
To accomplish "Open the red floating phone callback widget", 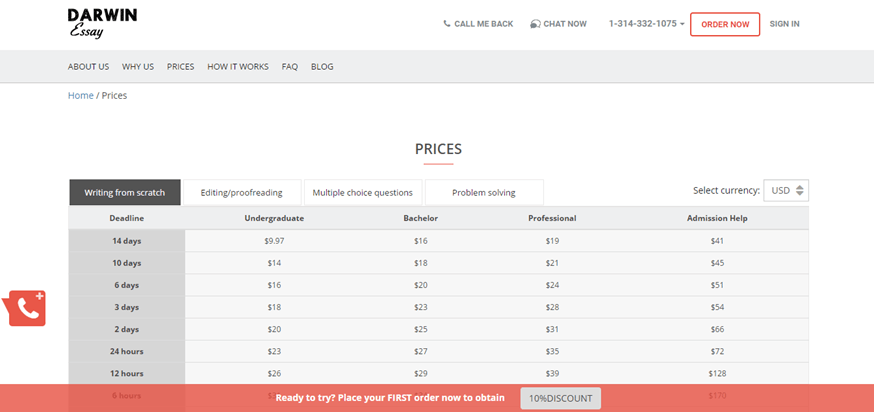I will (25, 308).
